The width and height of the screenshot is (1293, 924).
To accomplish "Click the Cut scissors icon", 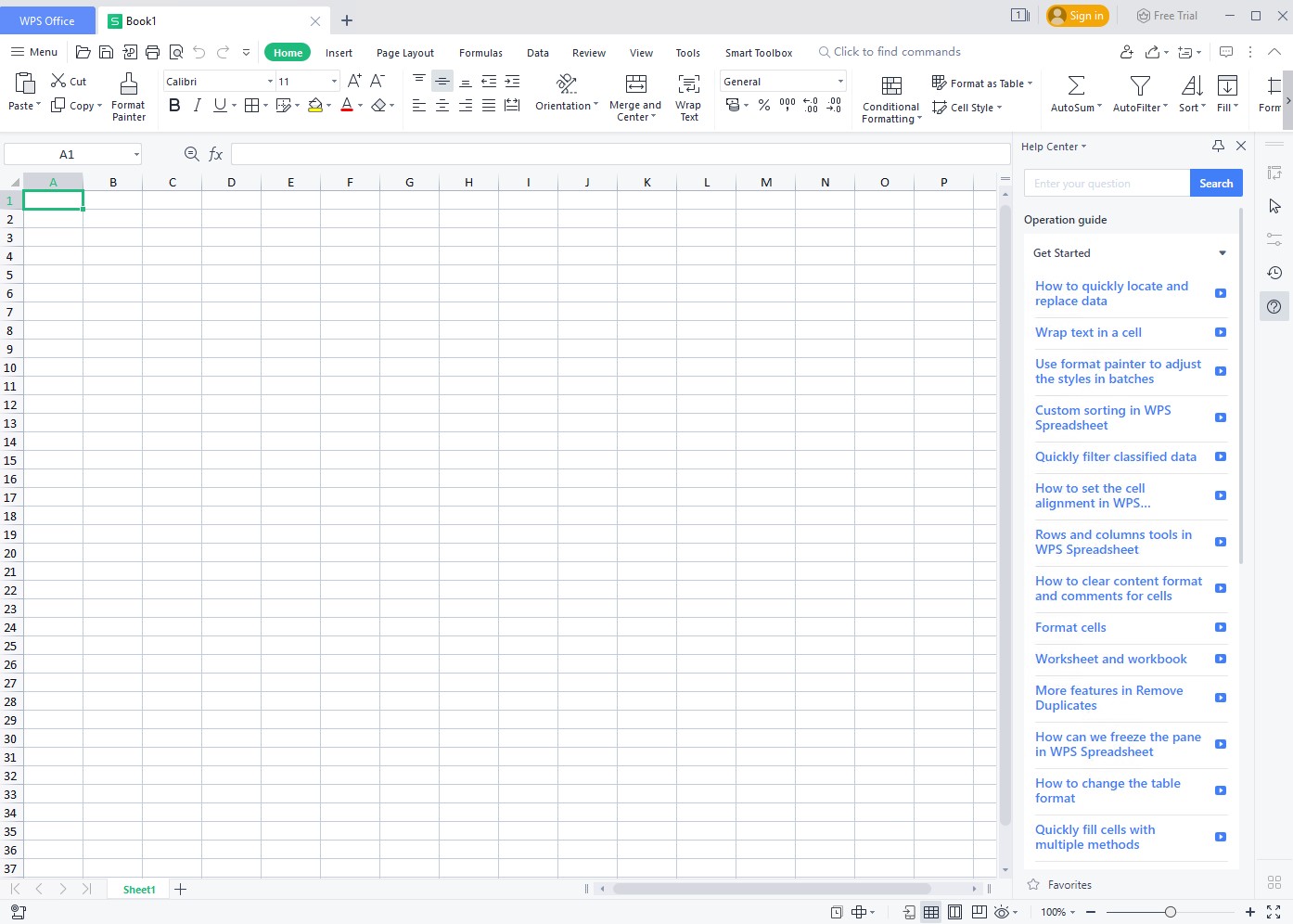I will pyautogui.click(x=58, y=82).
